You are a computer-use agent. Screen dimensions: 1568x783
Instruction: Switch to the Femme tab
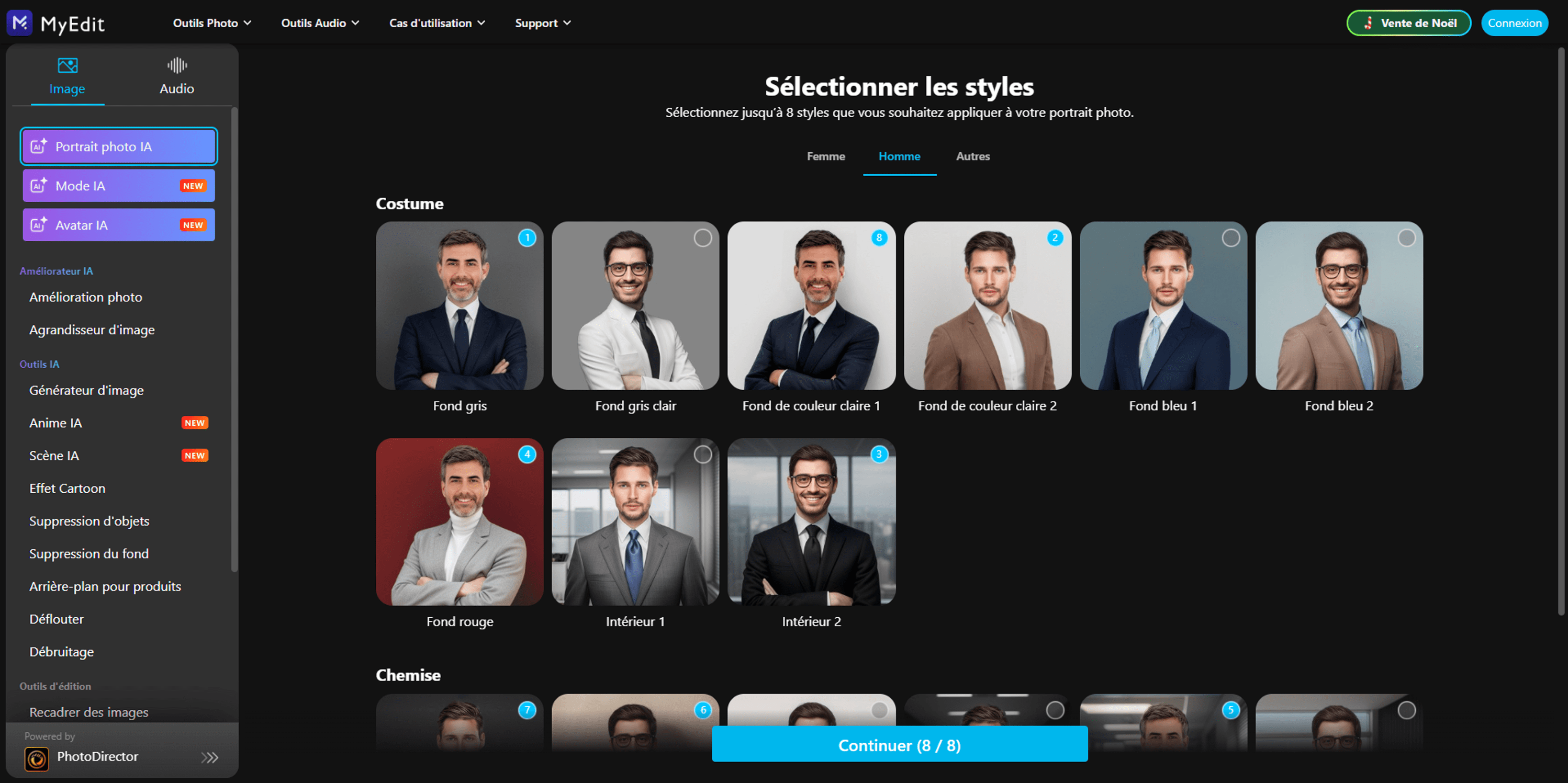tap(825, 156)
